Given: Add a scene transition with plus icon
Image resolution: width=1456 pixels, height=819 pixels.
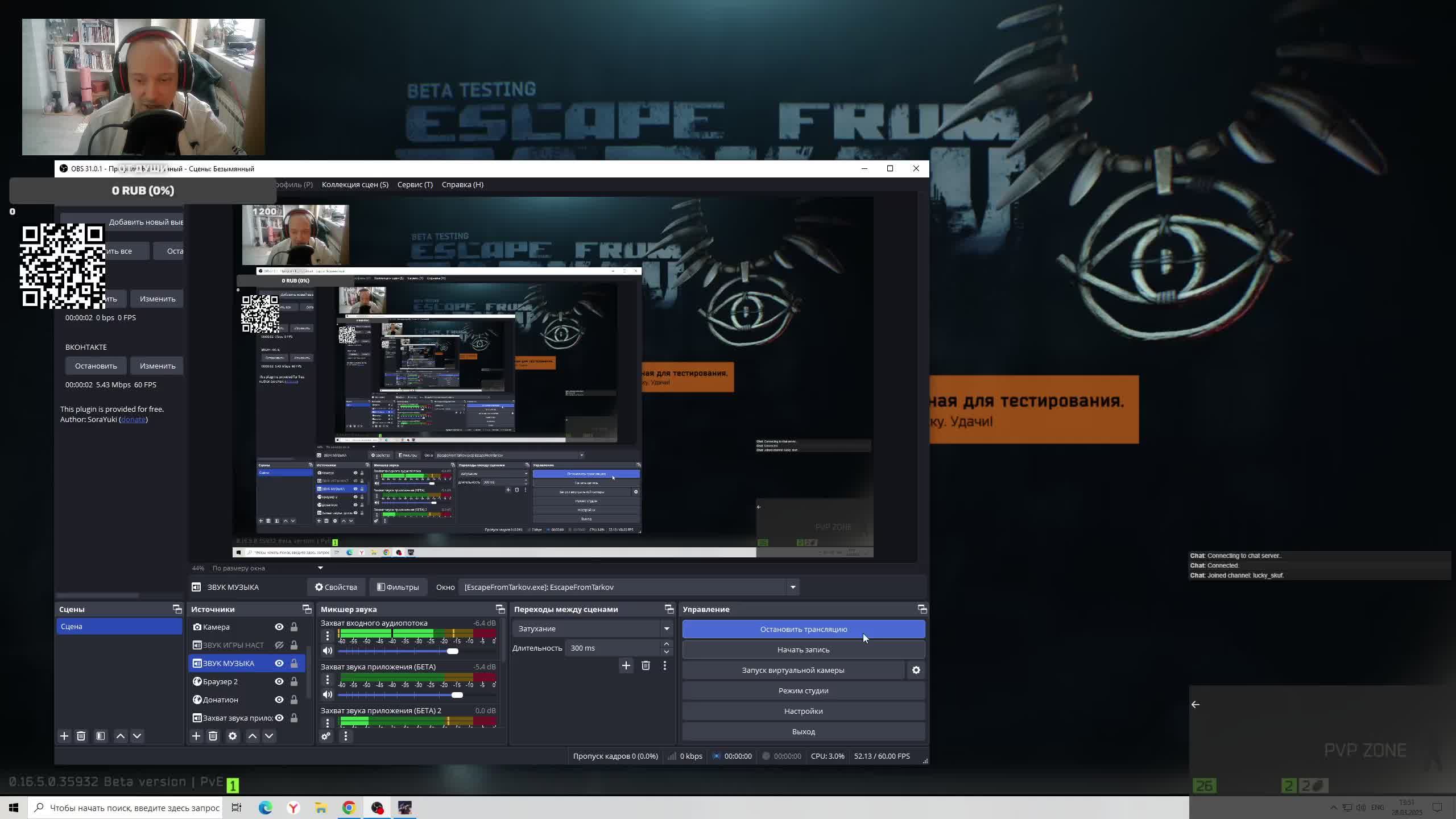Looking at the screenshot, I should 626,665.
